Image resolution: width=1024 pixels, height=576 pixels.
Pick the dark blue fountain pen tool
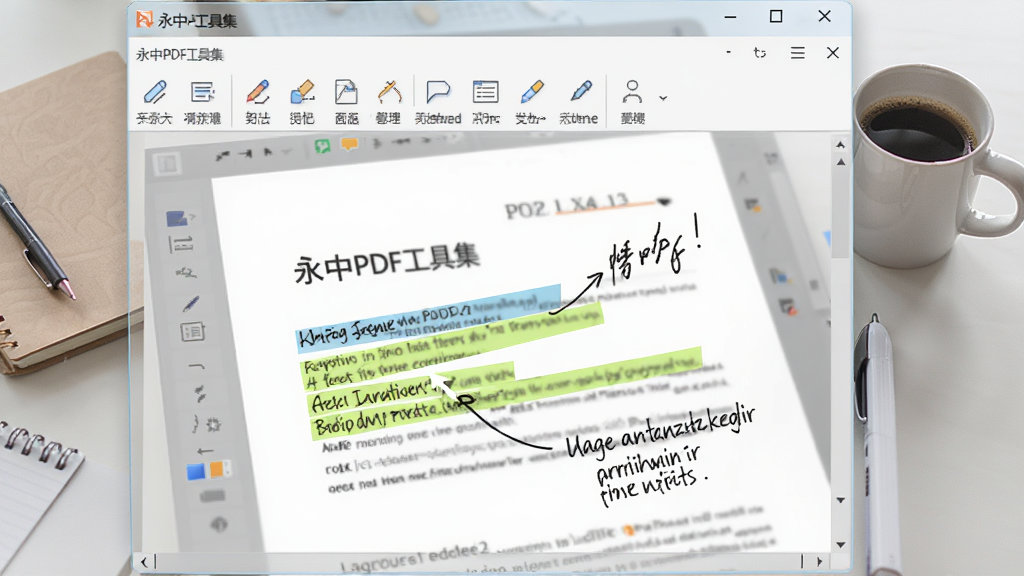point(580,91)
